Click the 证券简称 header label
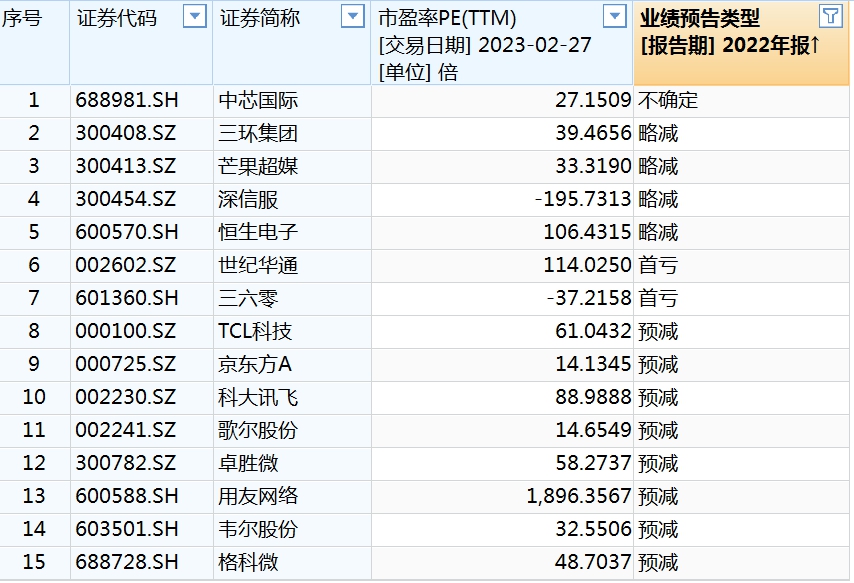The height and width of the screenshot is (583, 854). [x=260, y=18]
